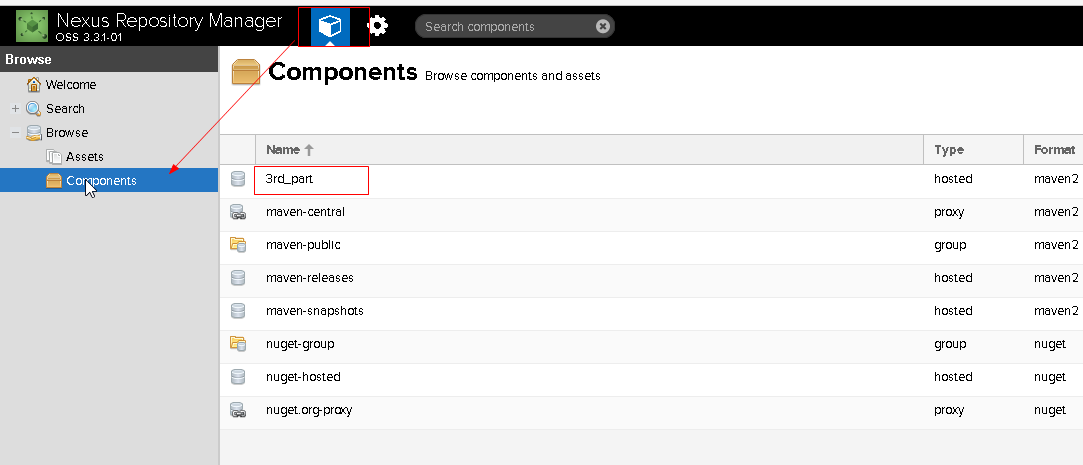Screen dimensions: 1083x465
Task: Expand the Search tree node
Action: pos(15,108)
